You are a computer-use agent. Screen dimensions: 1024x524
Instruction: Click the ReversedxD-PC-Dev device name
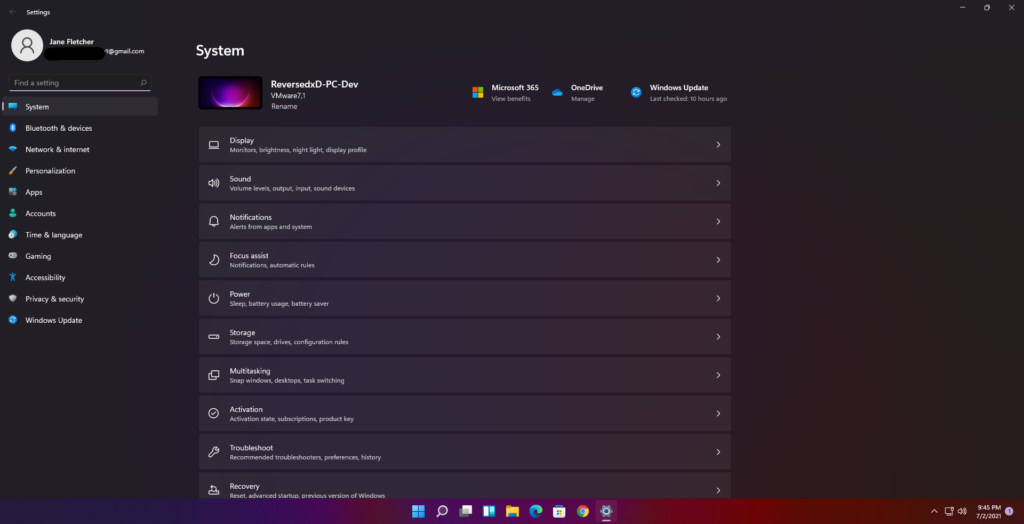point(314,84)
